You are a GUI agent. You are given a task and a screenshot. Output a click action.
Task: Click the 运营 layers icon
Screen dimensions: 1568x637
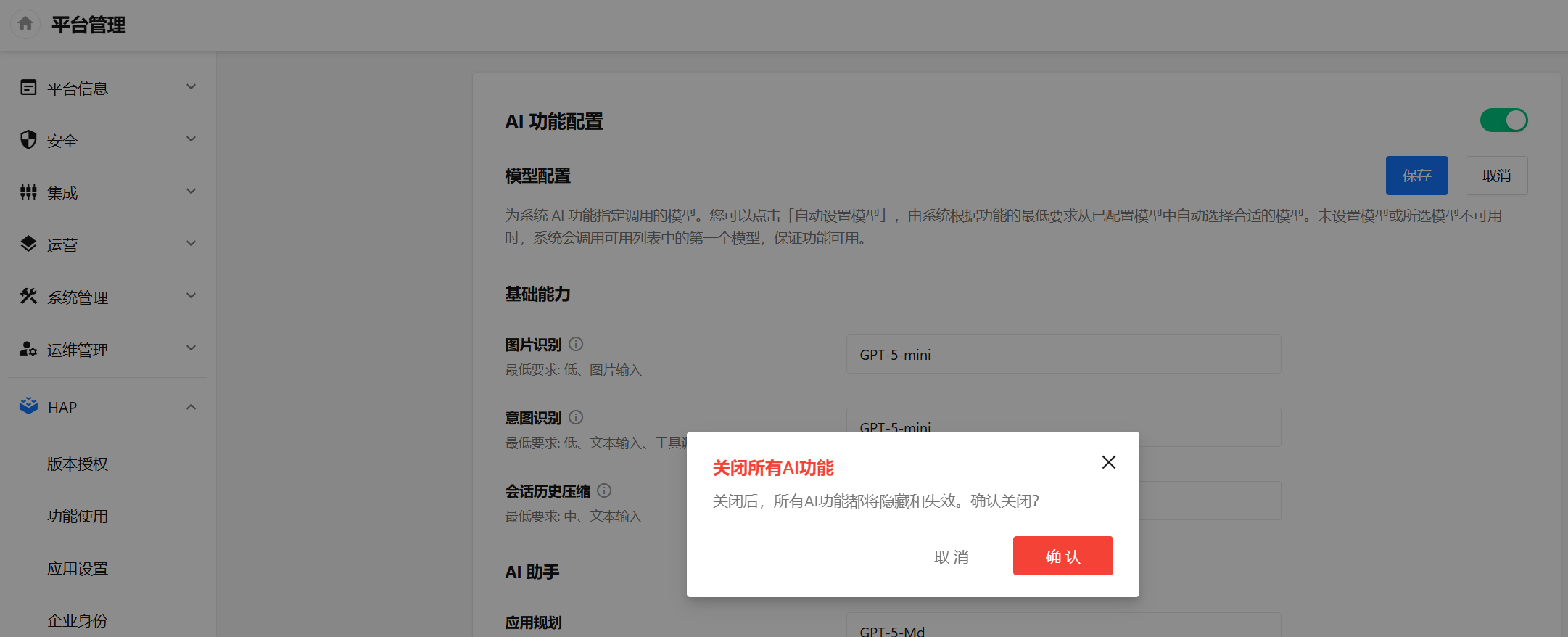pos(28,244)
